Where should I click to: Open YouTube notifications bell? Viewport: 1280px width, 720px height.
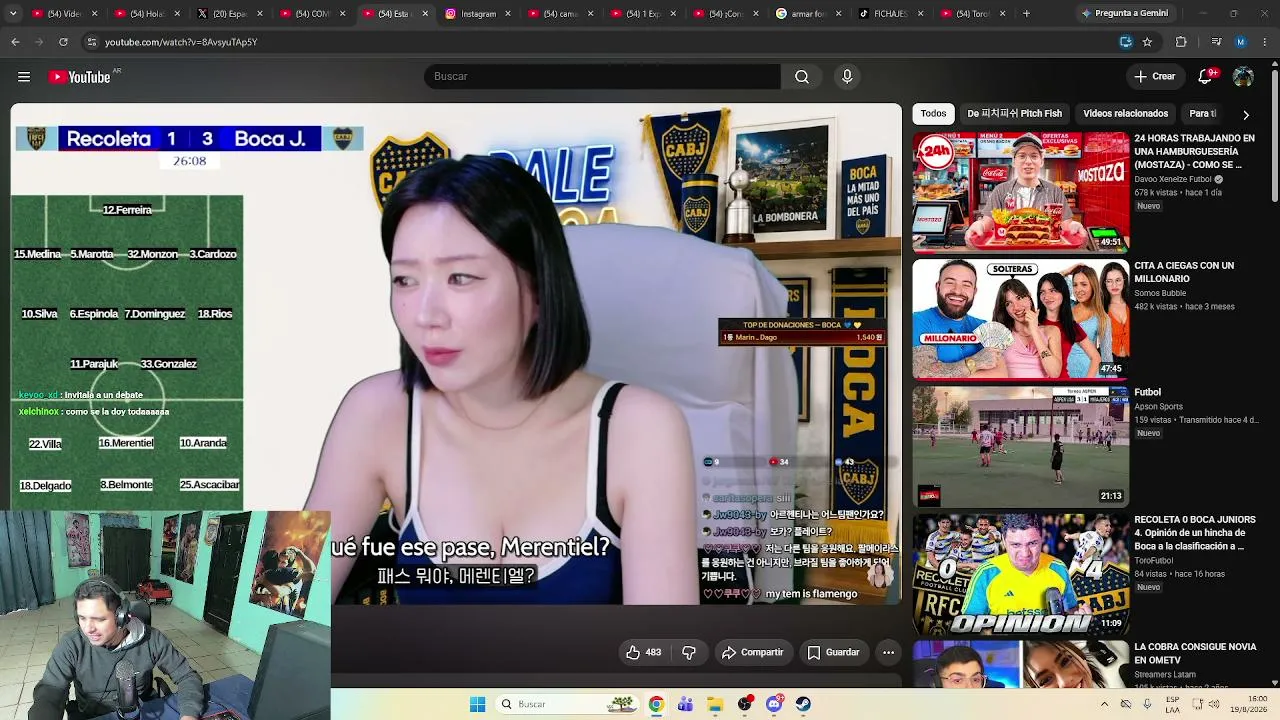pyautogui.click(x=1205, y=77)
